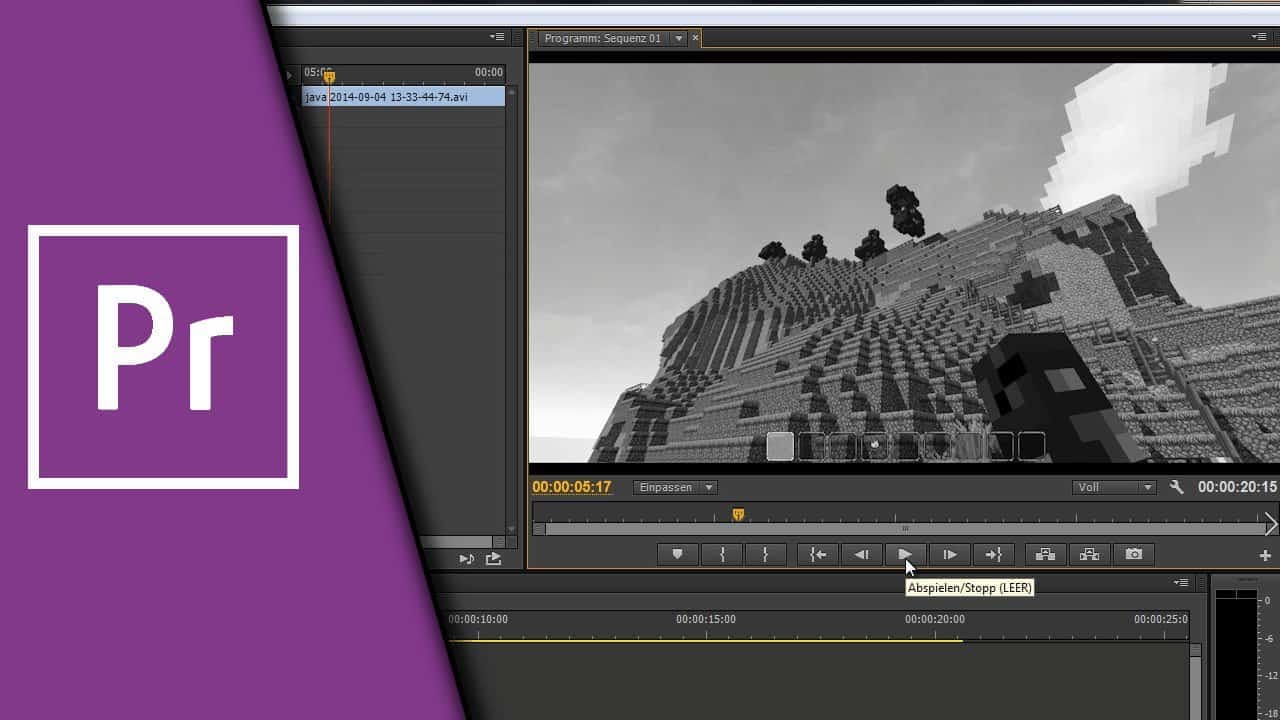Open the left source panel menu

[497, 37]
